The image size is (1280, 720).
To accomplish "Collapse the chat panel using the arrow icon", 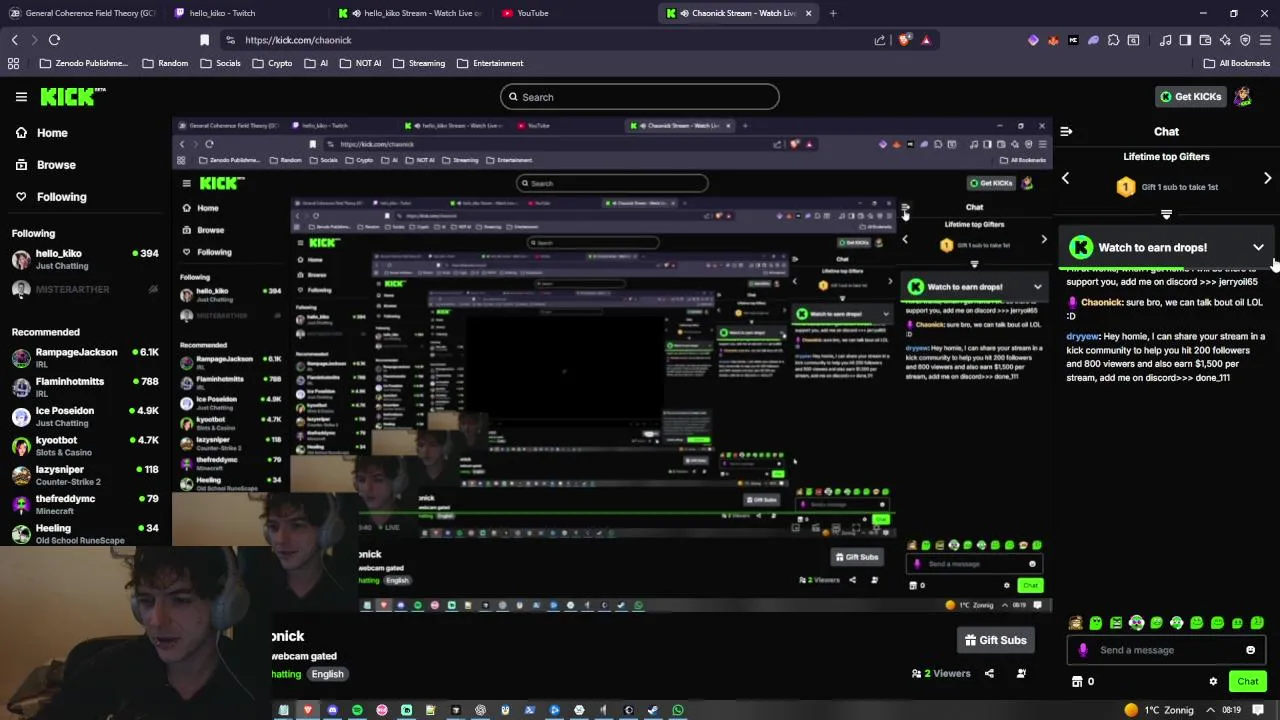I will [x=1066, y=131].
